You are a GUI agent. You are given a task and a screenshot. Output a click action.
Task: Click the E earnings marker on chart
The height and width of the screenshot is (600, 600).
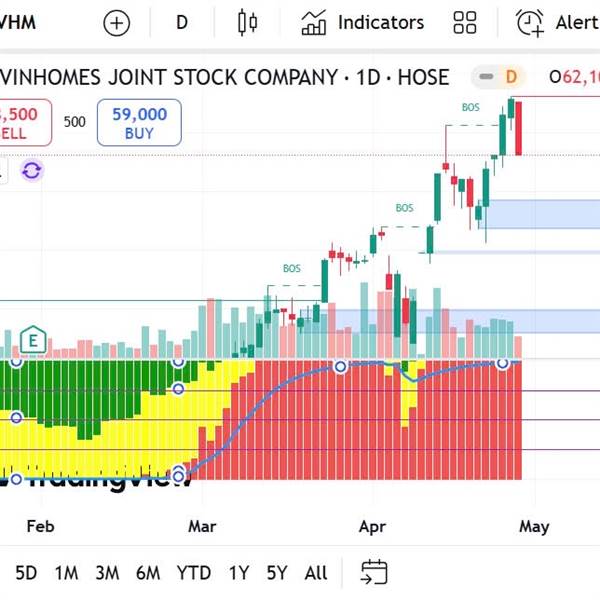[x=33, y=340]
